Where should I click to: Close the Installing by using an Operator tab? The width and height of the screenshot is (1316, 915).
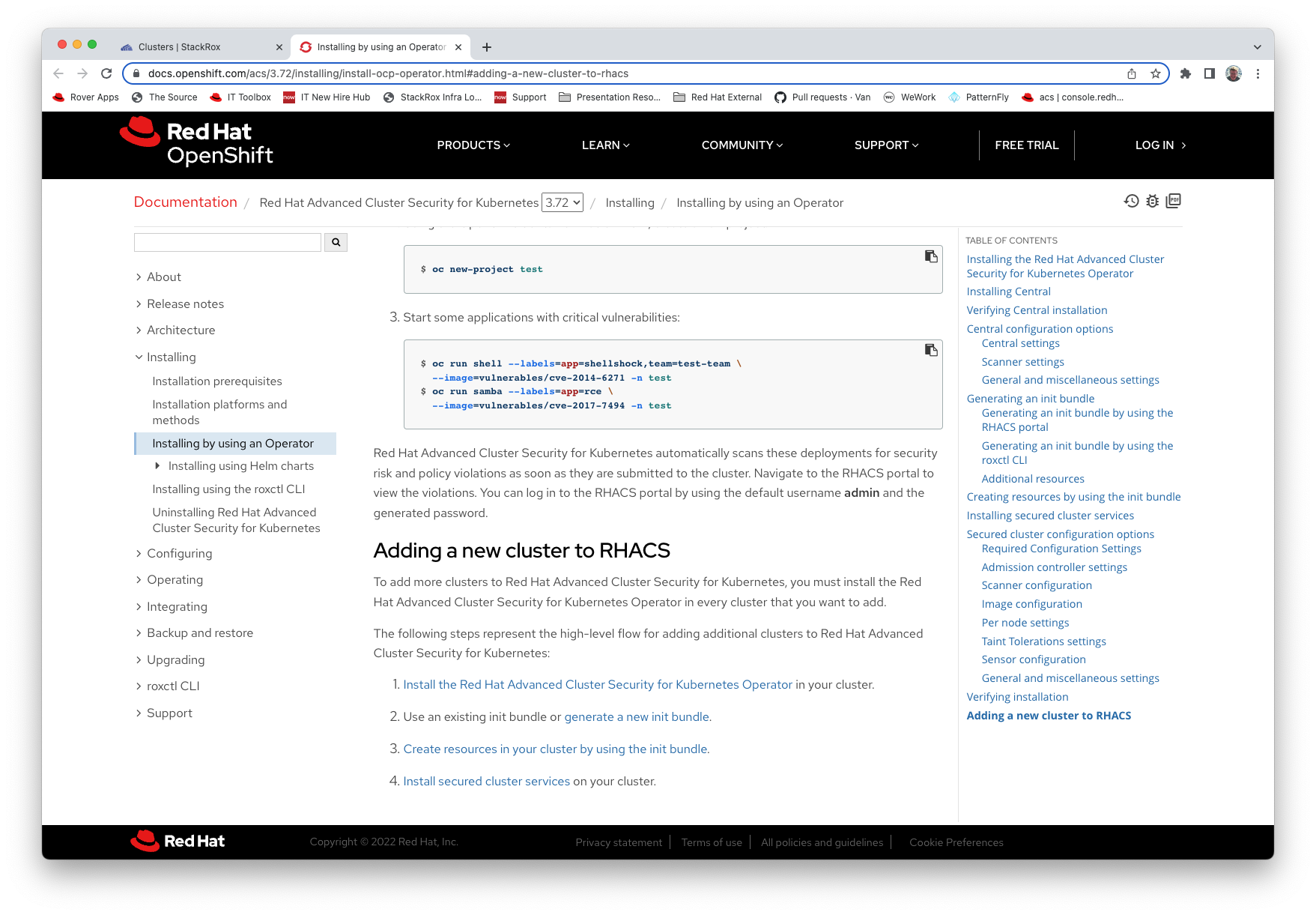tap(458, 47)
